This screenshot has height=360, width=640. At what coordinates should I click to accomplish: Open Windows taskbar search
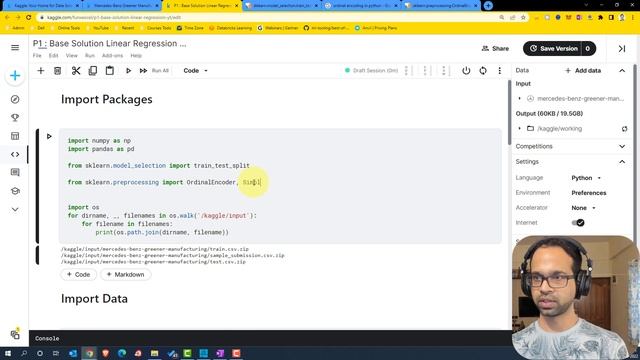coord(24,353)
